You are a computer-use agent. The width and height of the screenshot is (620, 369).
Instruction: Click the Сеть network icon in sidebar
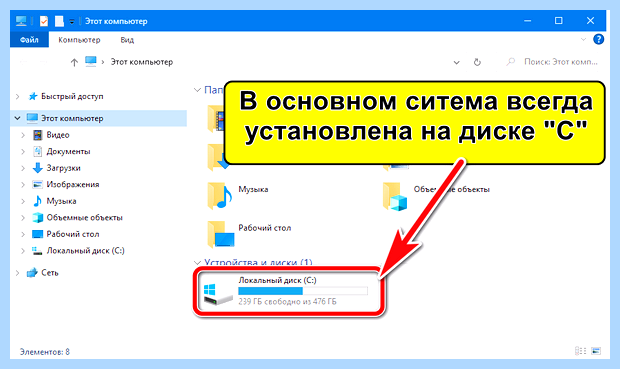point(32,273)
